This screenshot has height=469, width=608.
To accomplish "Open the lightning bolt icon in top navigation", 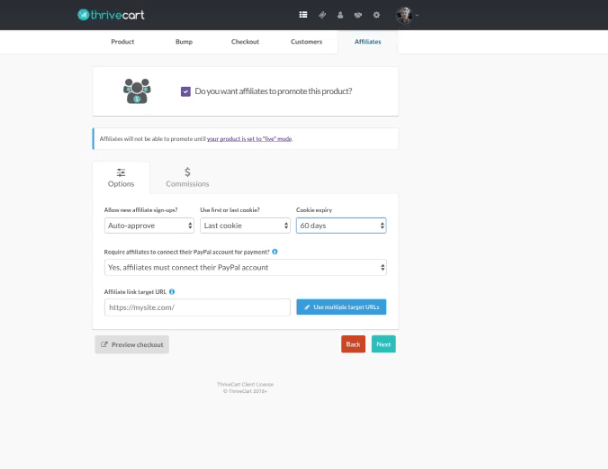I will pos(322,15).
